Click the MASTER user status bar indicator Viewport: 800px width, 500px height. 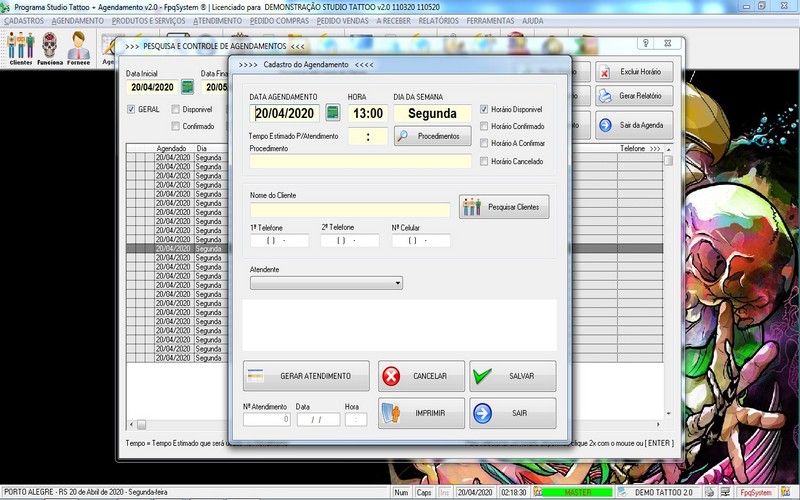click(577, 492)
